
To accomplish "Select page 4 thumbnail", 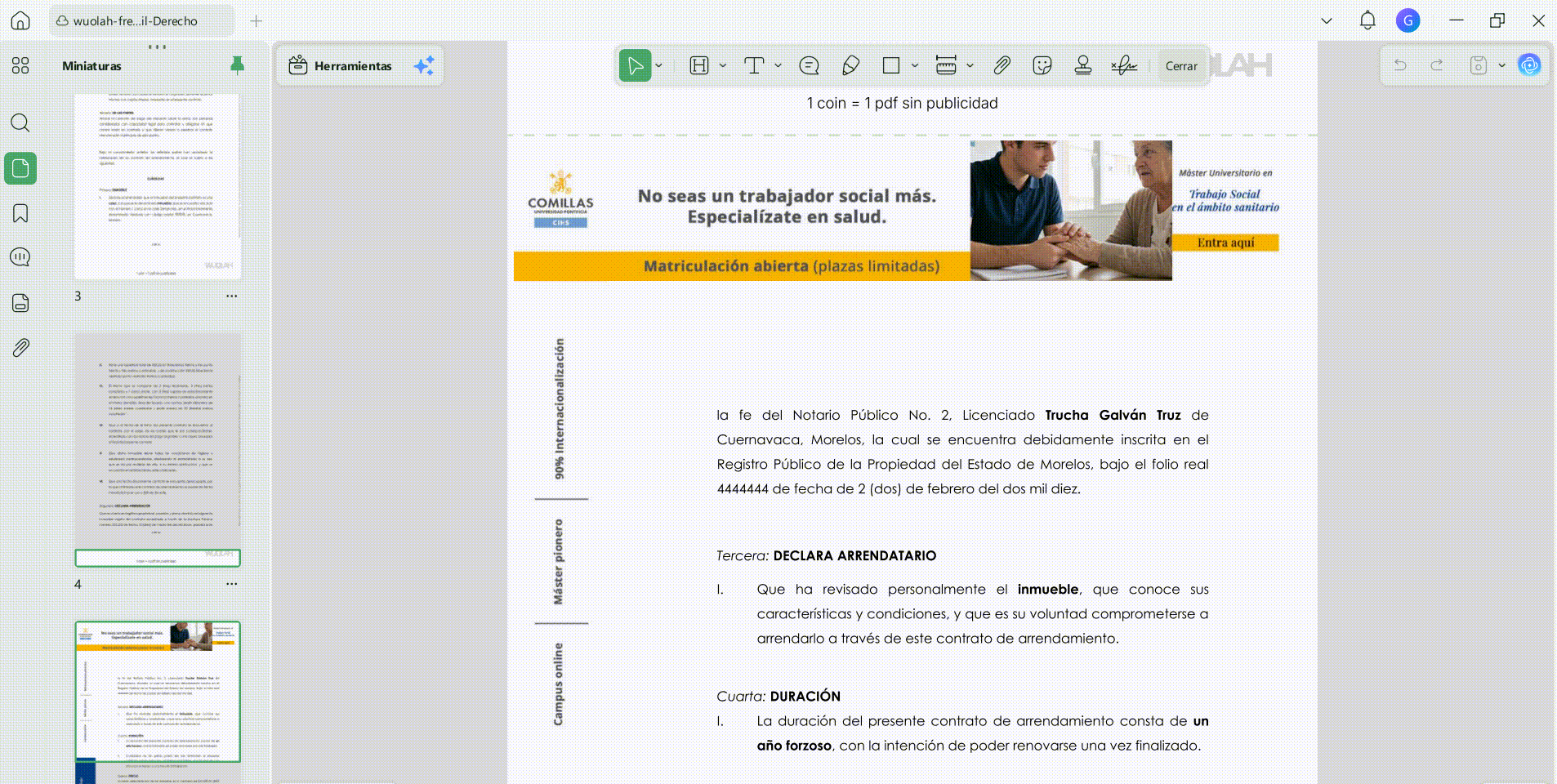I will (x=158, y=450).
